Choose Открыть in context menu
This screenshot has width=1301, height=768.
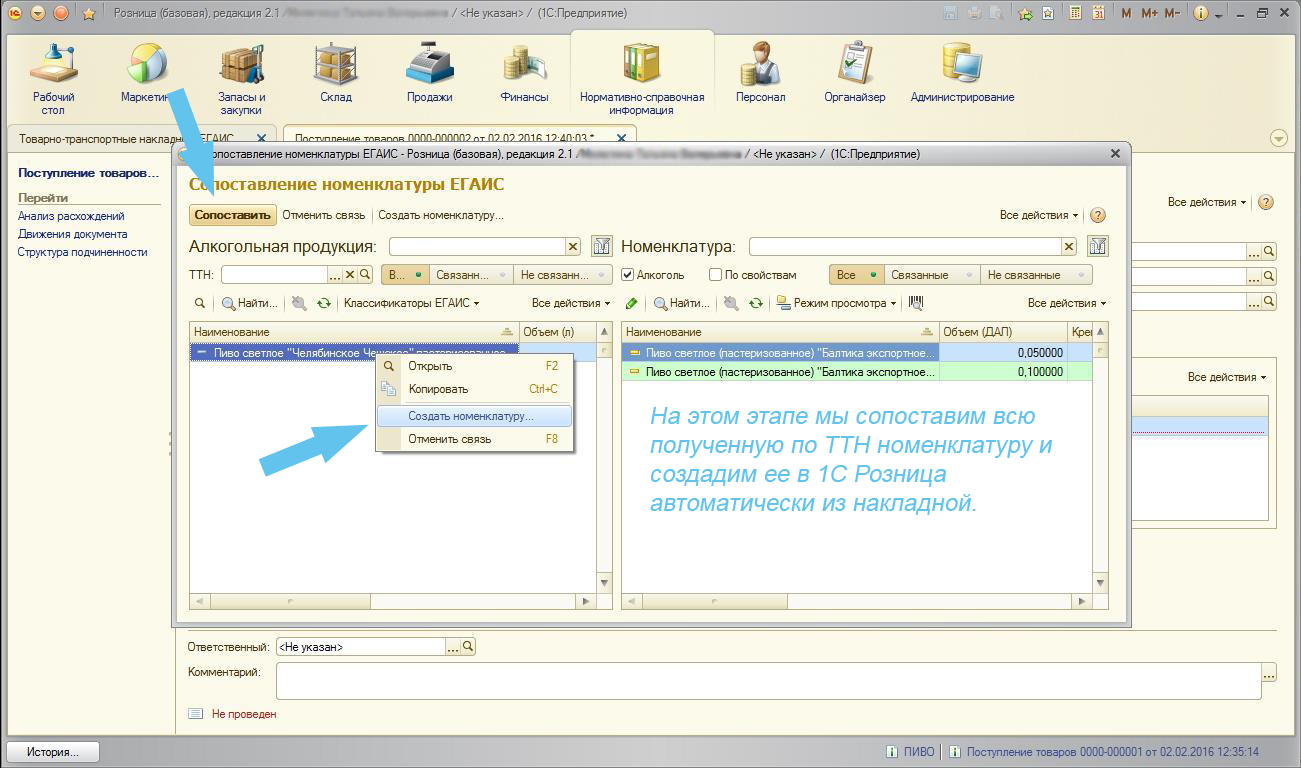[x=474, y=366]
